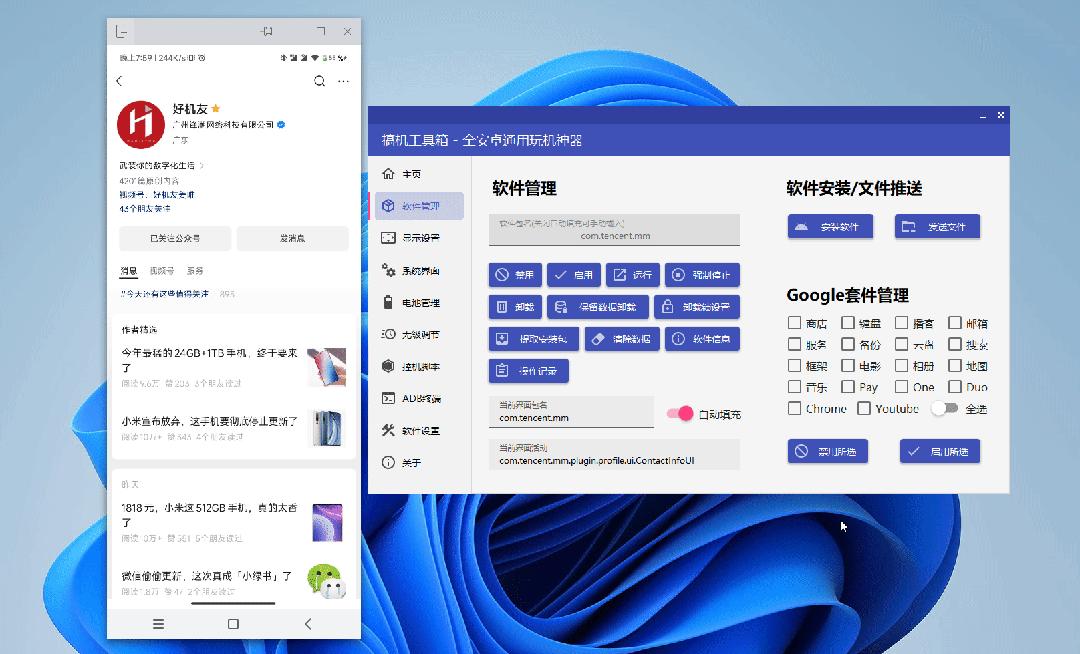Check the Chrome checkbox under Google套件管理

(x=793, y=409)
